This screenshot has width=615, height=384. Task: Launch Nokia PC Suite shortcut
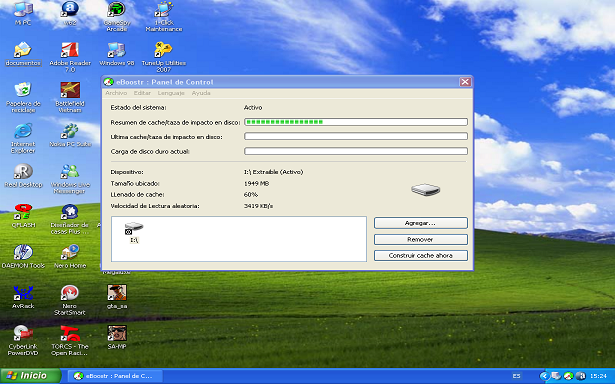click(70, 135)
